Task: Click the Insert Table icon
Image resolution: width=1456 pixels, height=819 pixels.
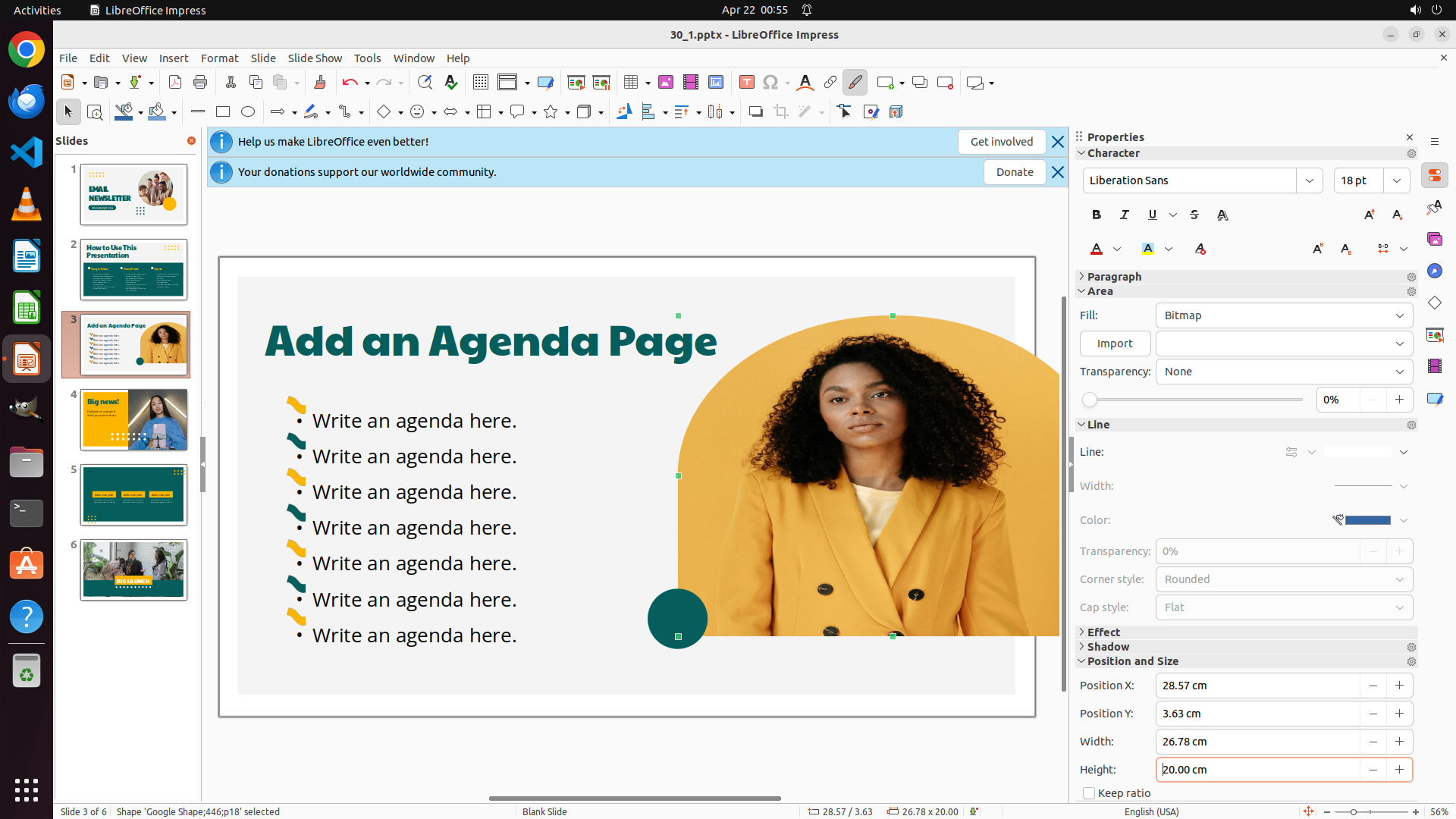Action: pos(631,83)
